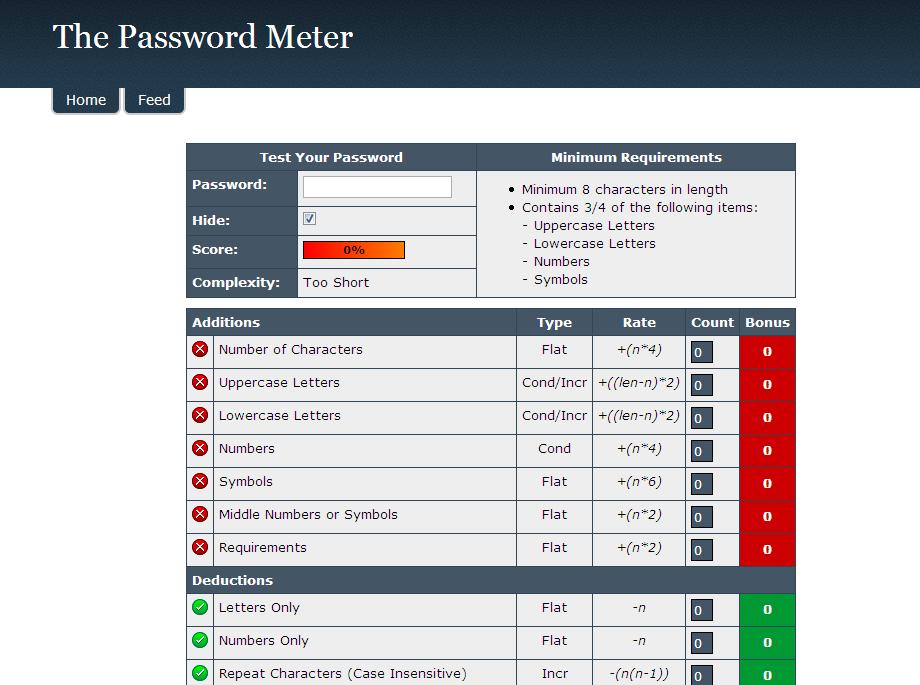Click the red X icon in the Numbers row
The width and height of the screenshot is (920, 685).
200,448
